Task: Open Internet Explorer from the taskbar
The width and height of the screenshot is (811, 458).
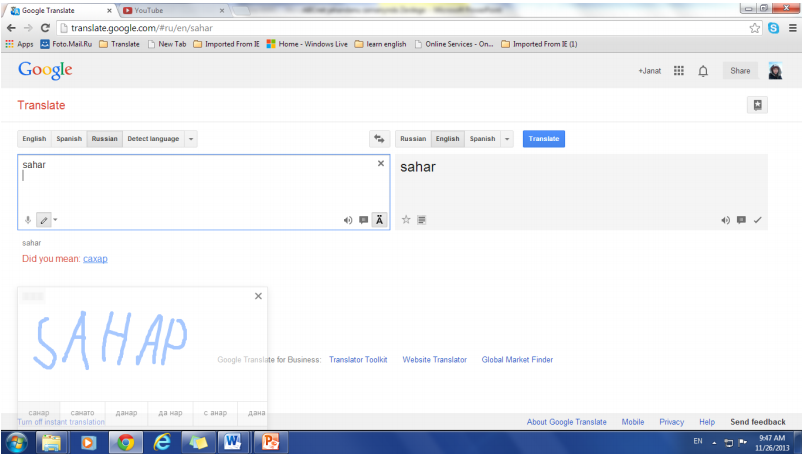Action: 162,442
